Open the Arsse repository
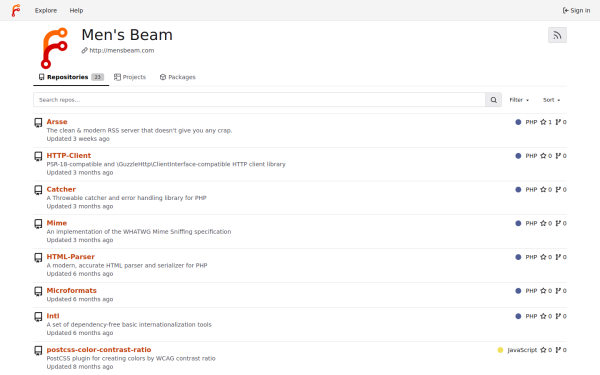This screenshot has height=375, width=600. 57,122
